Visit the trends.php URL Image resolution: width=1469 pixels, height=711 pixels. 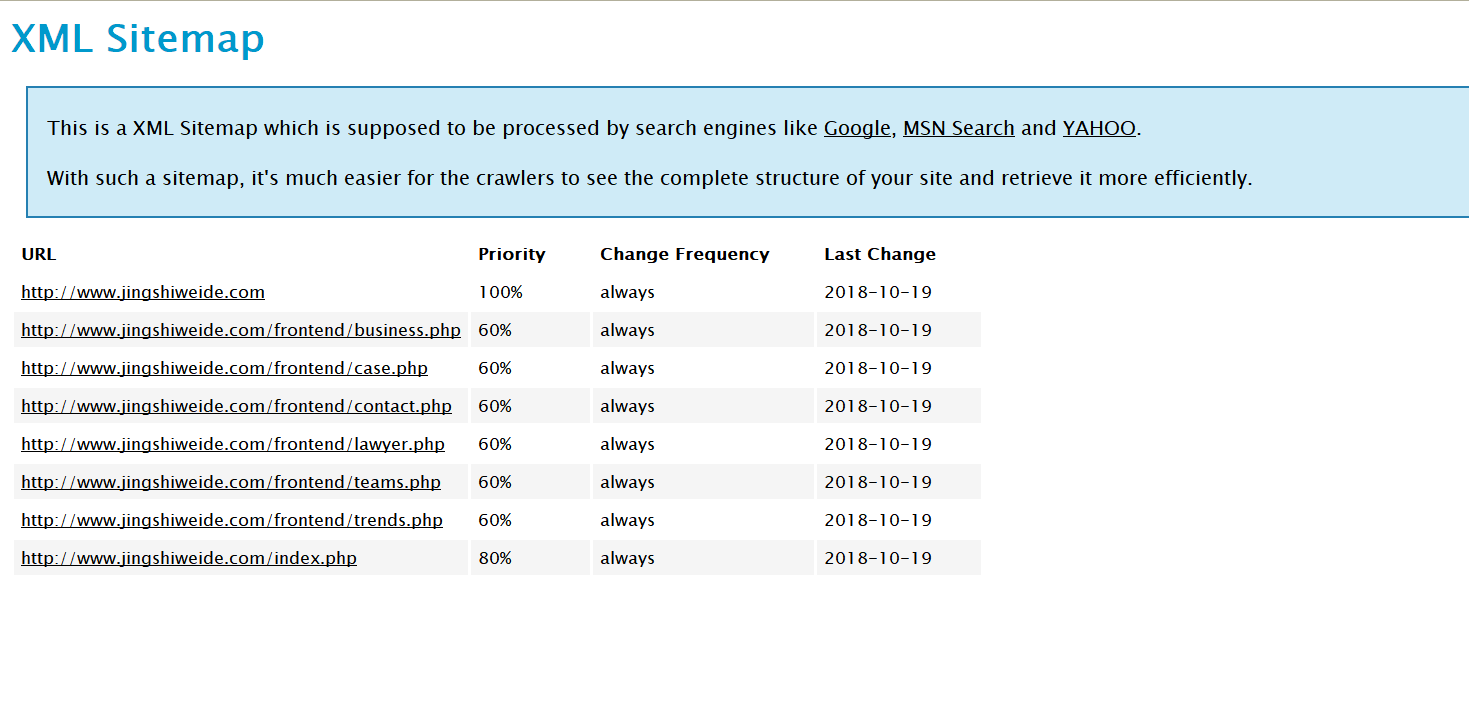[232, 521]
